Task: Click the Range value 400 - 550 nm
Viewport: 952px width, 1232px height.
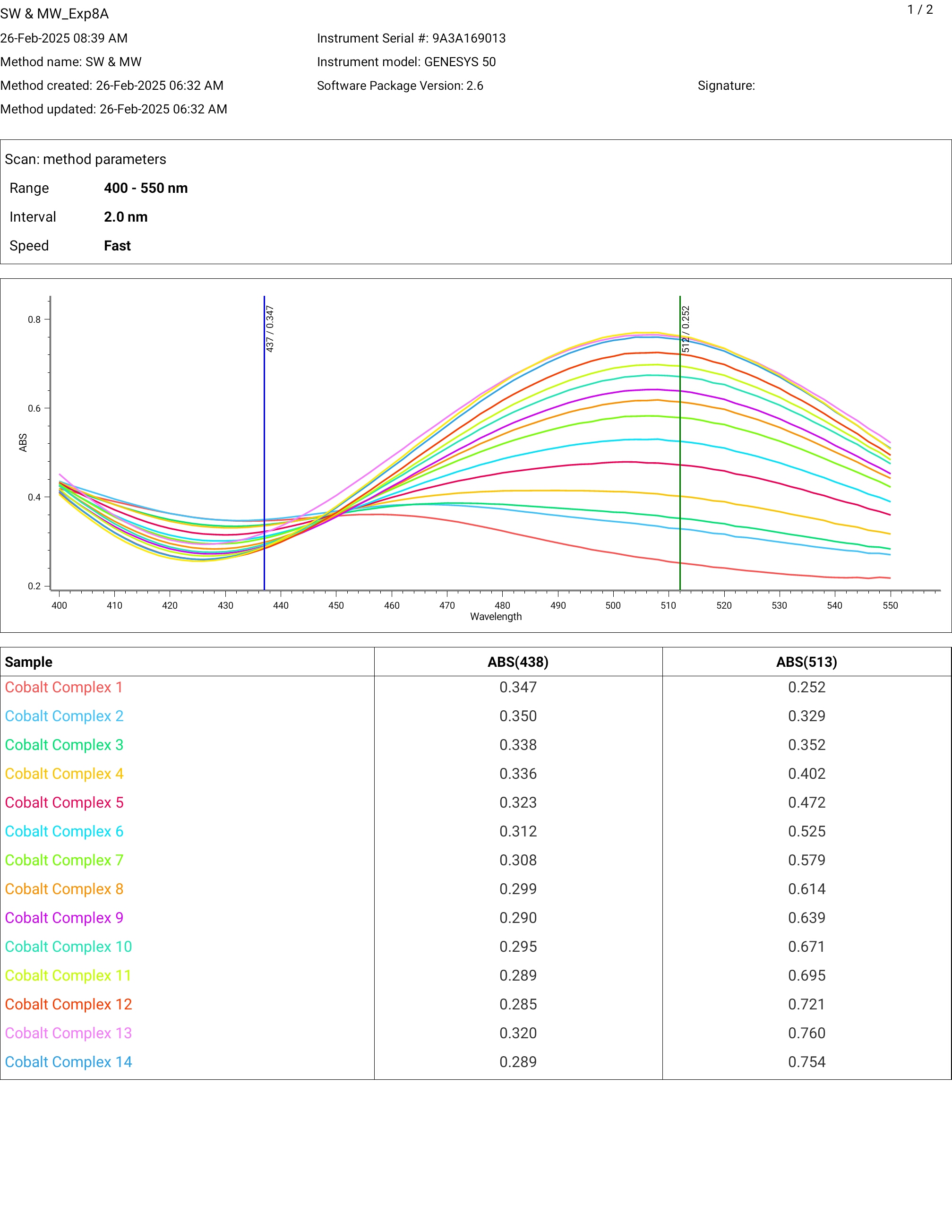Action: 146,188
